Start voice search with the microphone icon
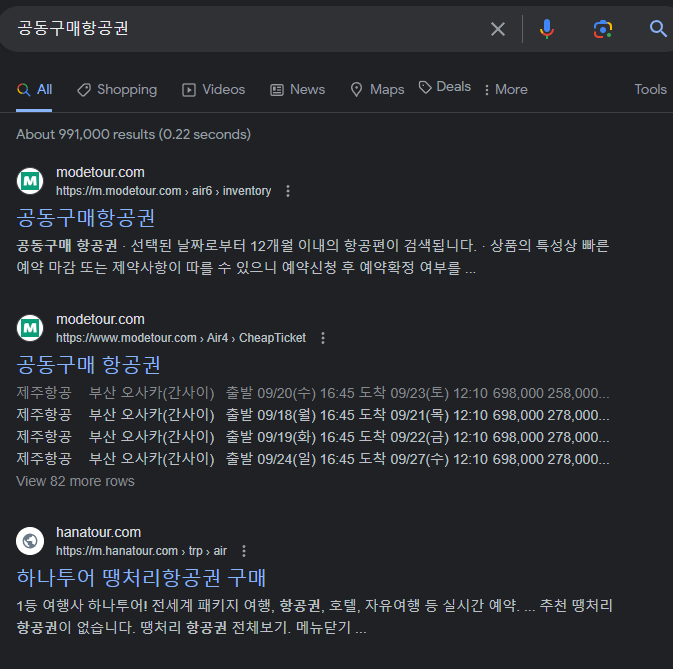The height and width of the screenshot is (669, 673). click(x=546, y=29)
